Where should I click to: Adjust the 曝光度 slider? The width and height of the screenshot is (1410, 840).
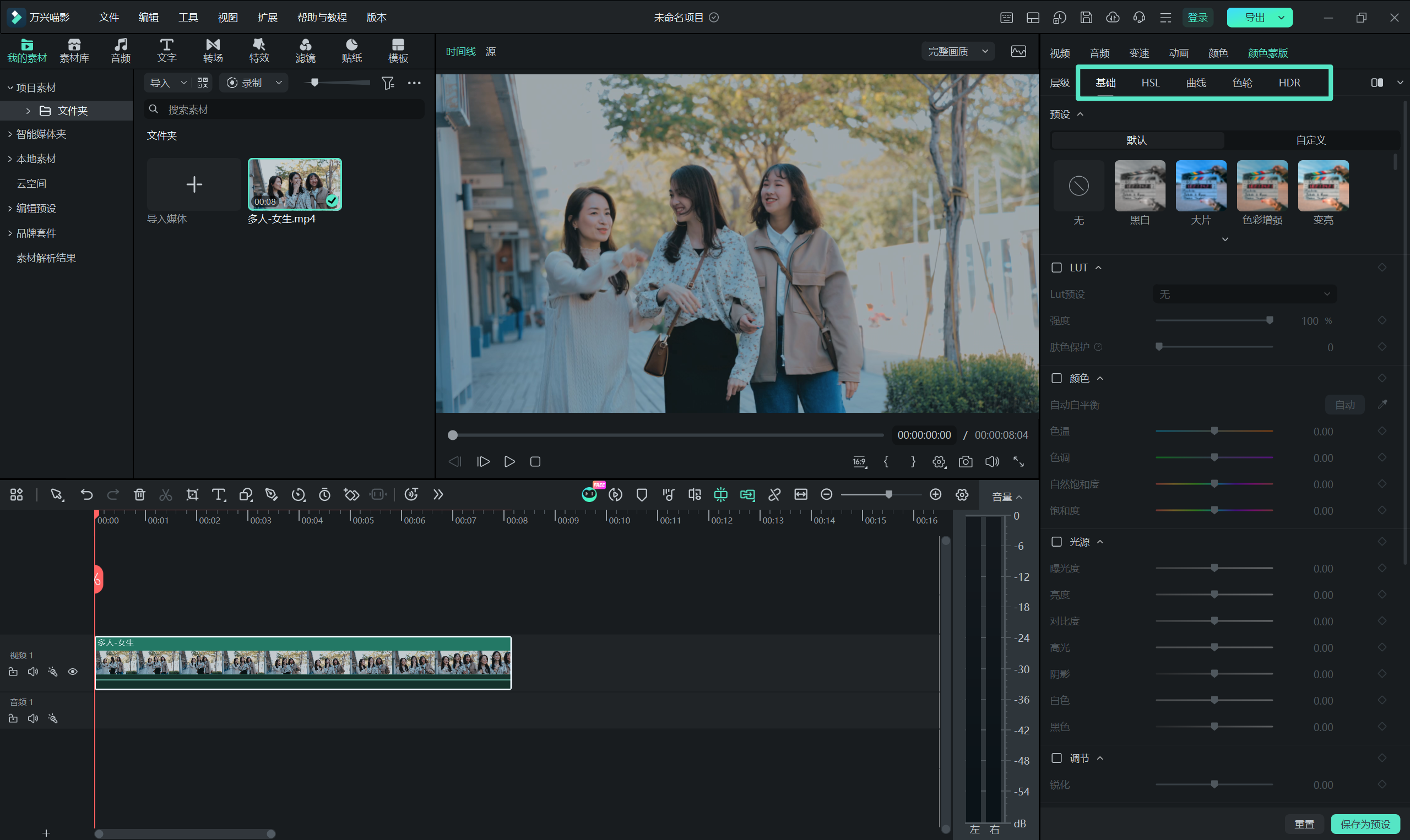coord(1214,568)
